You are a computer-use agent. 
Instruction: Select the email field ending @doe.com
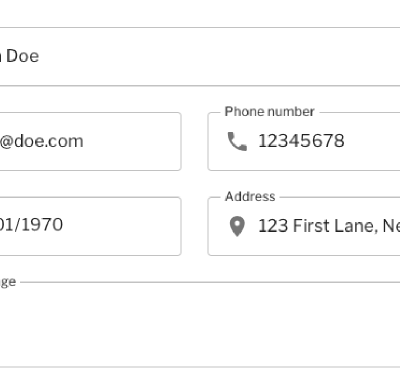coord(90,142)
